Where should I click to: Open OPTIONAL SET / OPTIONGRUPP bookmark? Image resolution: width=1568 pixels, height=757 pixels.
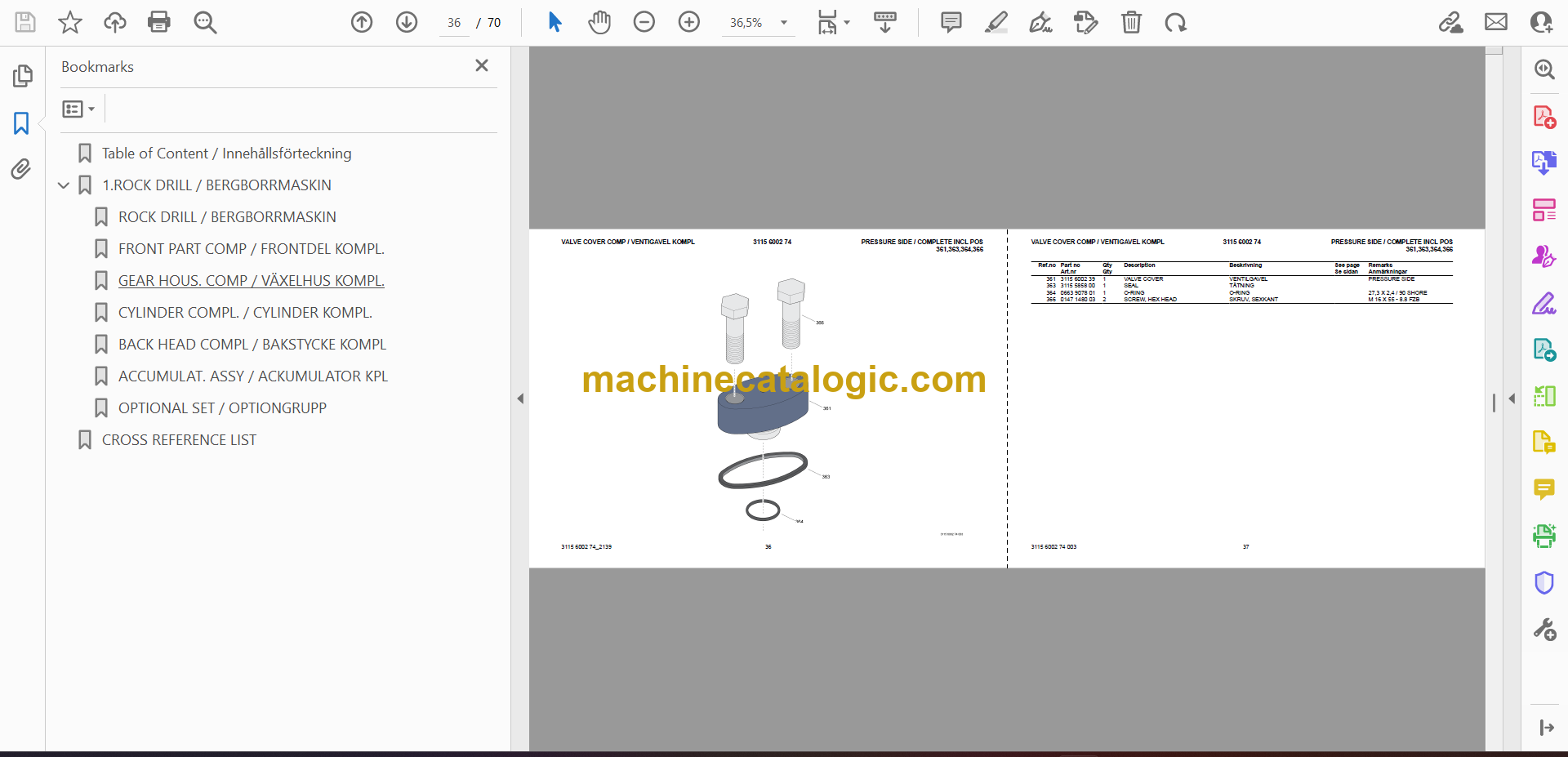[222, 408]
